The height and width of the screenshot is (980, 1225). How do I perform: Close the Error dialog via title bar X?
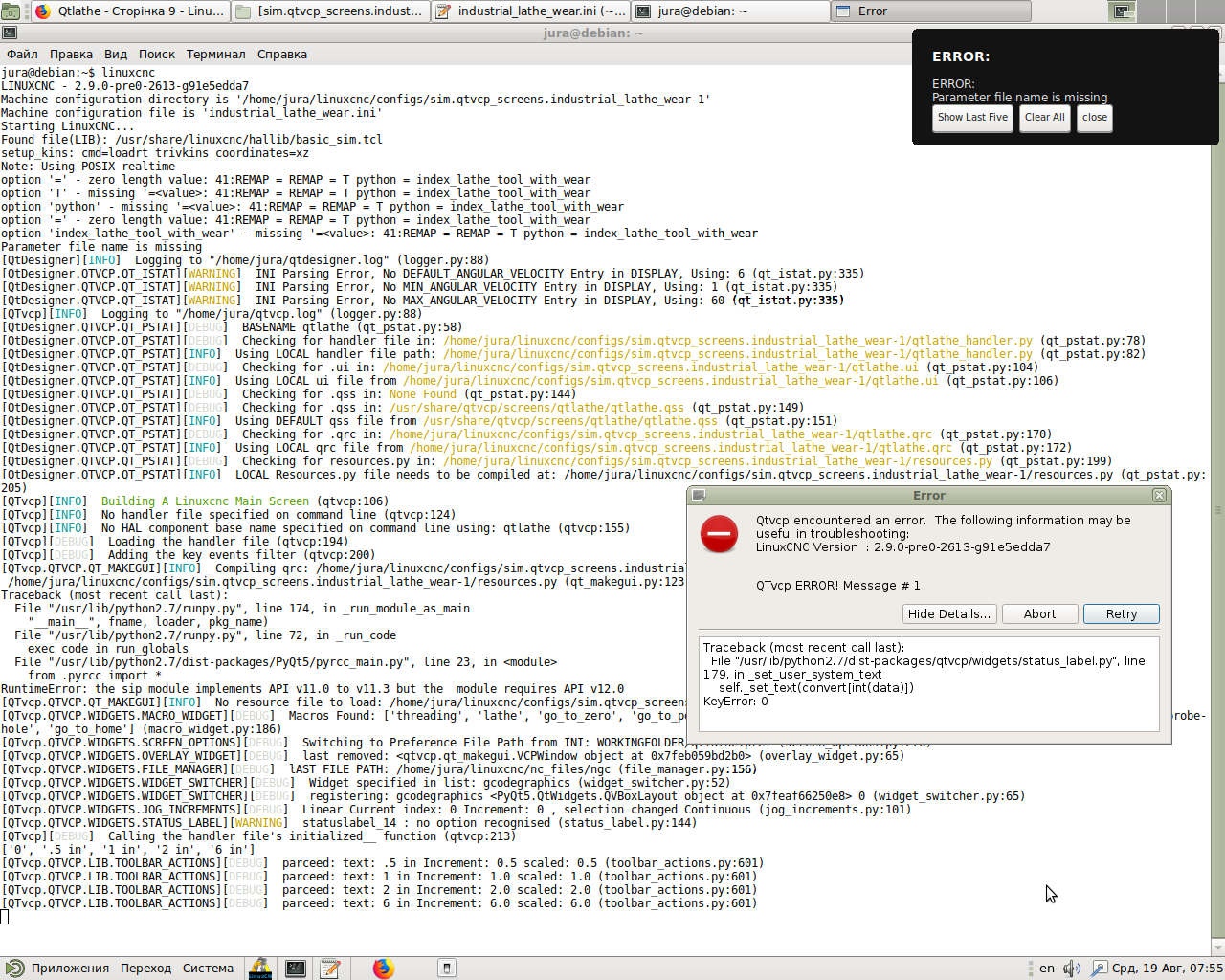[1159, 496]
